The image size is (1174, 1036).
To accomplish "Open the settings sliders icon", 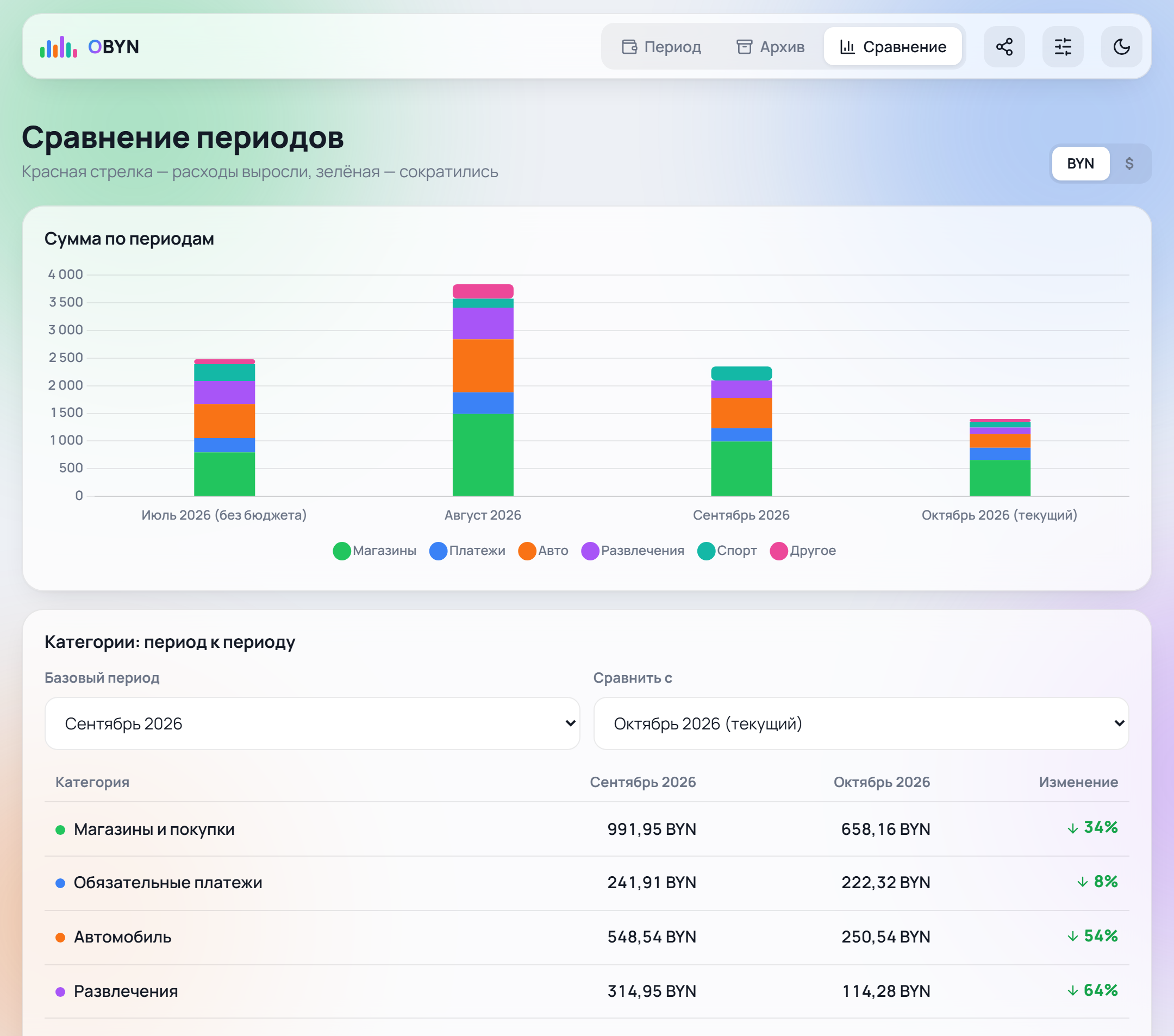I will coord(1063,47).
